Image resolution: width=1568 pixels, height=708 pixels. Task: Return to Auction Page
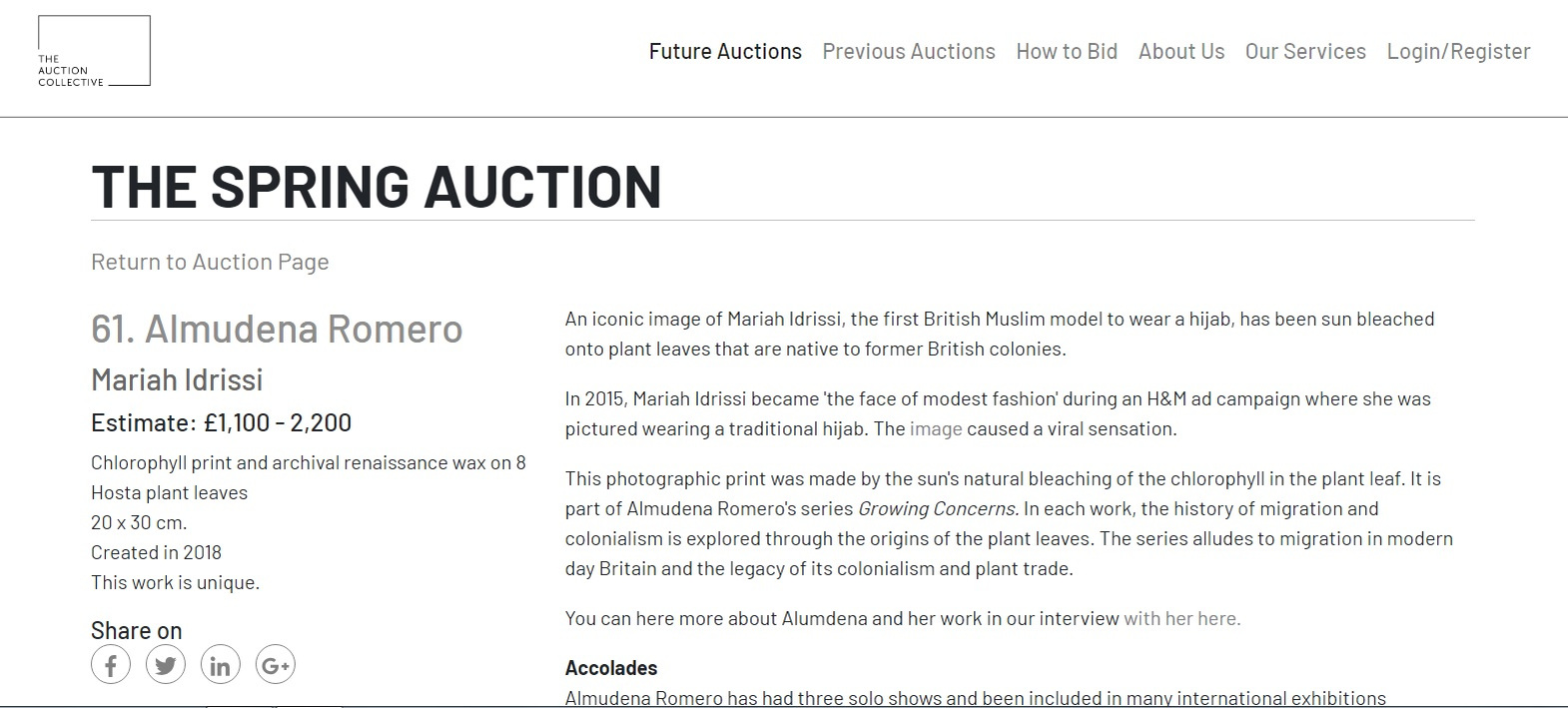point(210,263)
